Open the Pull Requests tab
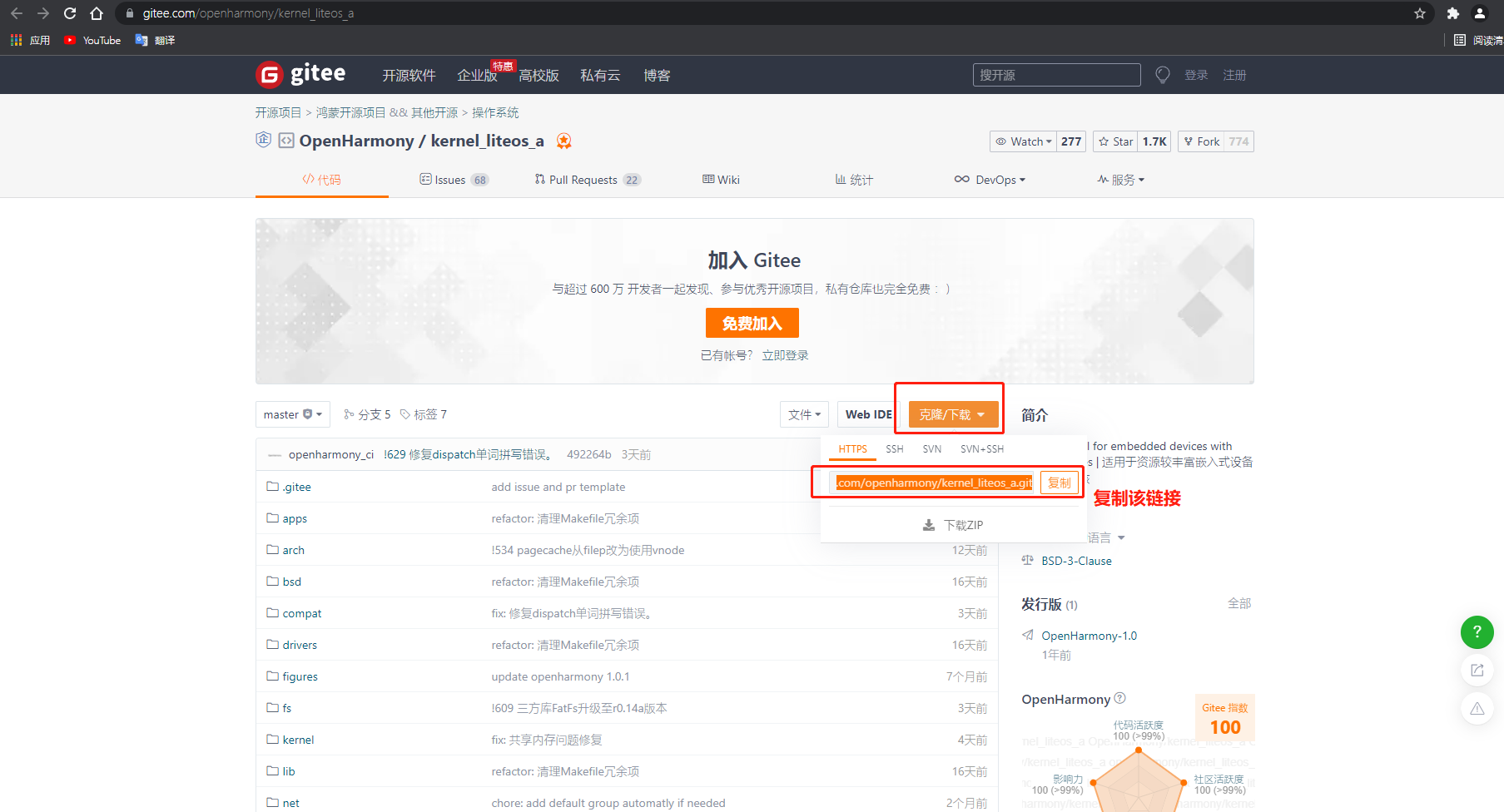 (x=588, y=180)
